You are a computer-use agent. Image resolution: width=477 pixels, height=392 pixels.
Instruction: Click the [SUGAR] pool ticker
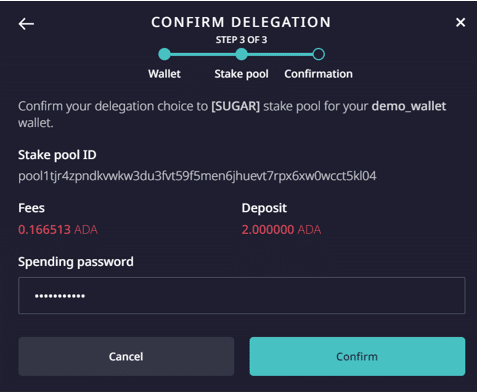click(235, 106)
